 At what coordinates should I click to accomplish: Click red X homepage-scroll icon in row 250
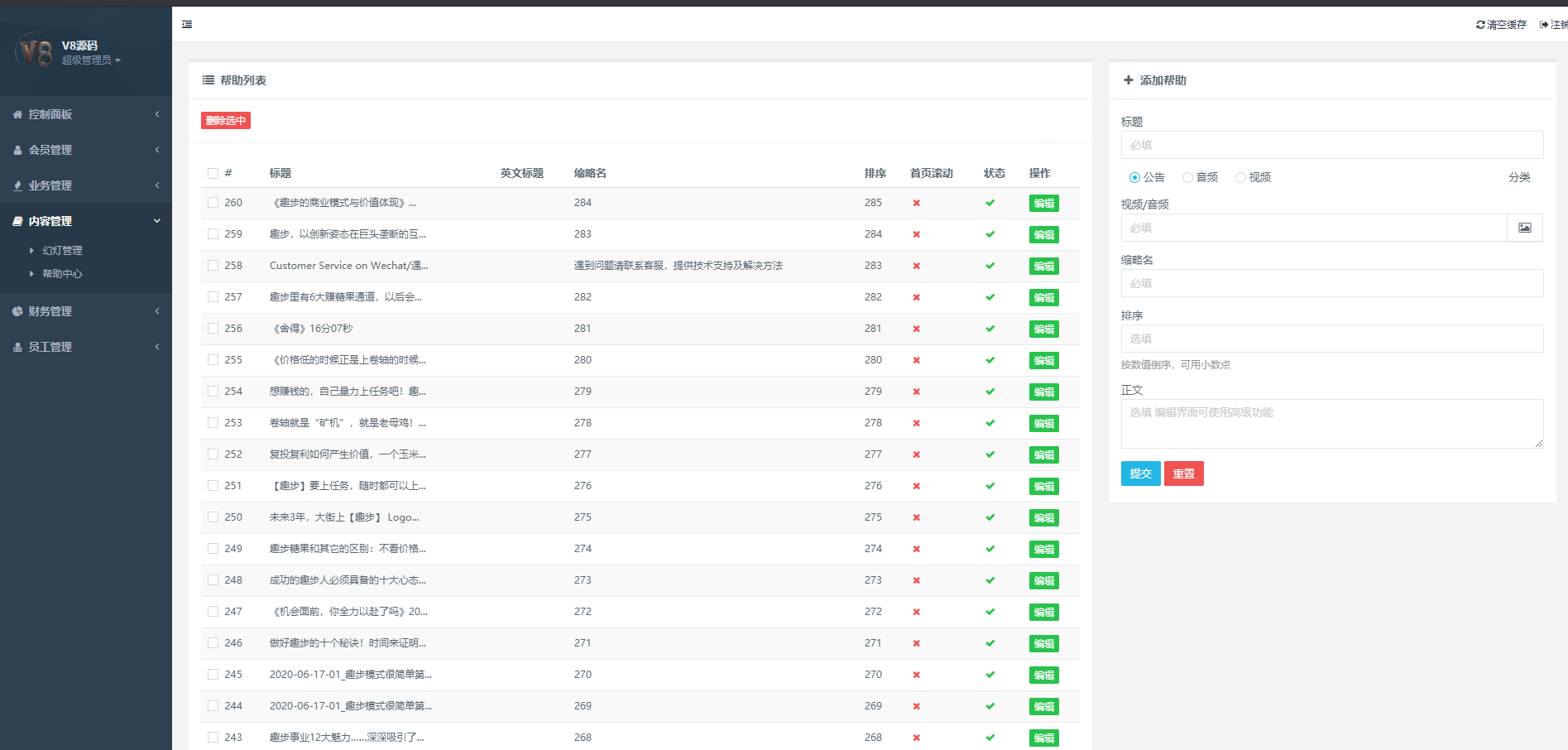click(x=916, y=517)
